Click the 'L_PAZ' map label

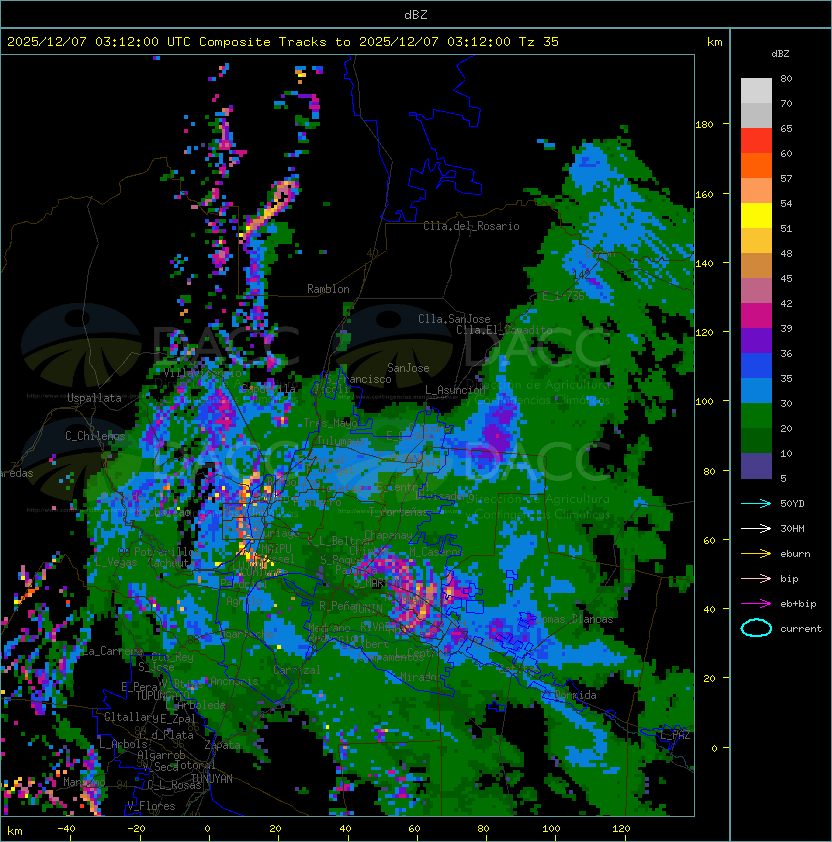[x=675, y=735]
